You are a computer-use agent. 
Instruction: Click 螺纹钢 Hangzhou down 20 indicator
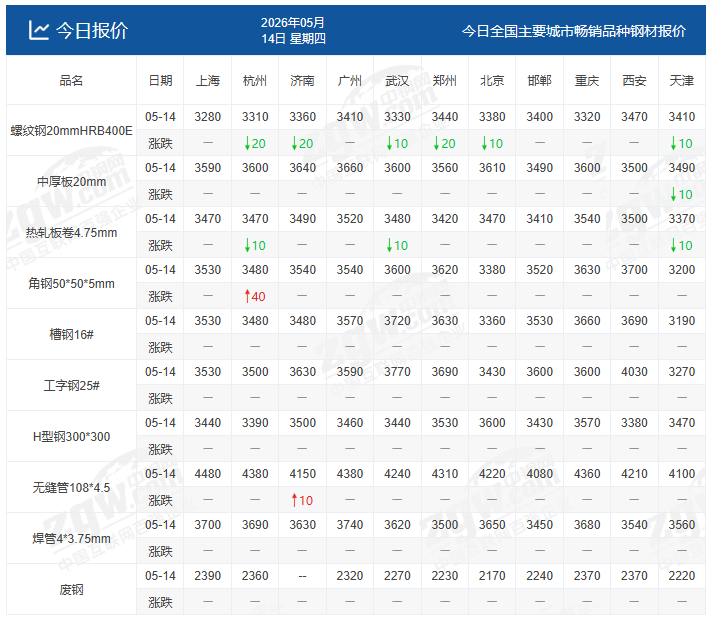(x=255, y=144)
